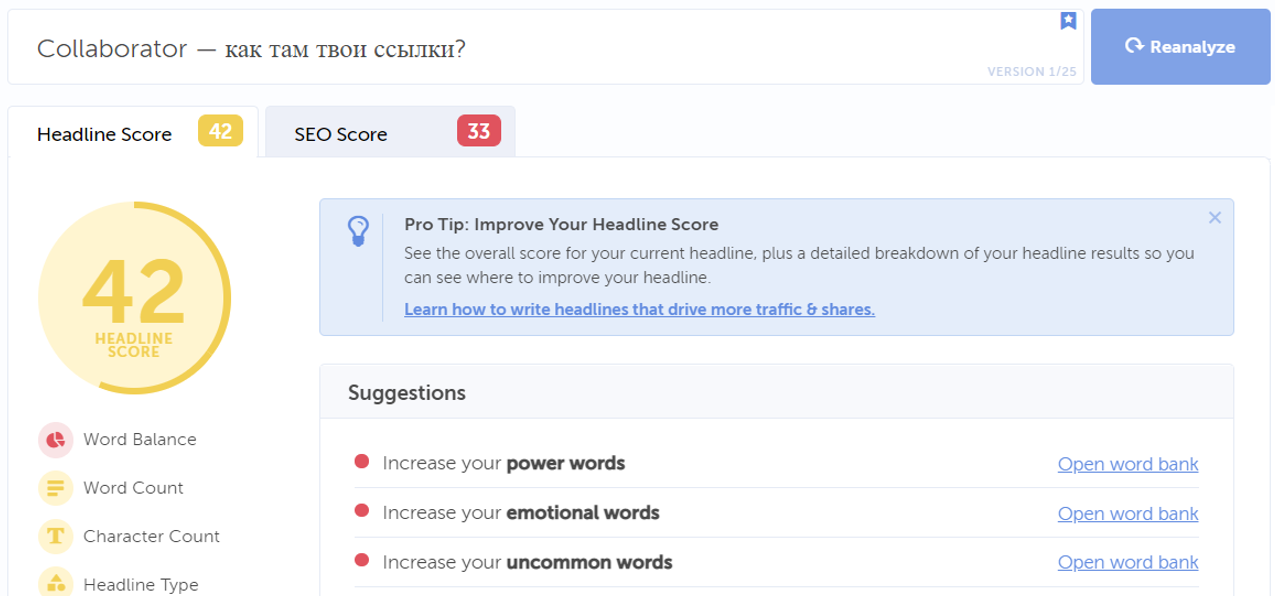This screenshot has width=1278, height=596.
Task: Click the red 33 SEO badge
Action: point(479,132)
